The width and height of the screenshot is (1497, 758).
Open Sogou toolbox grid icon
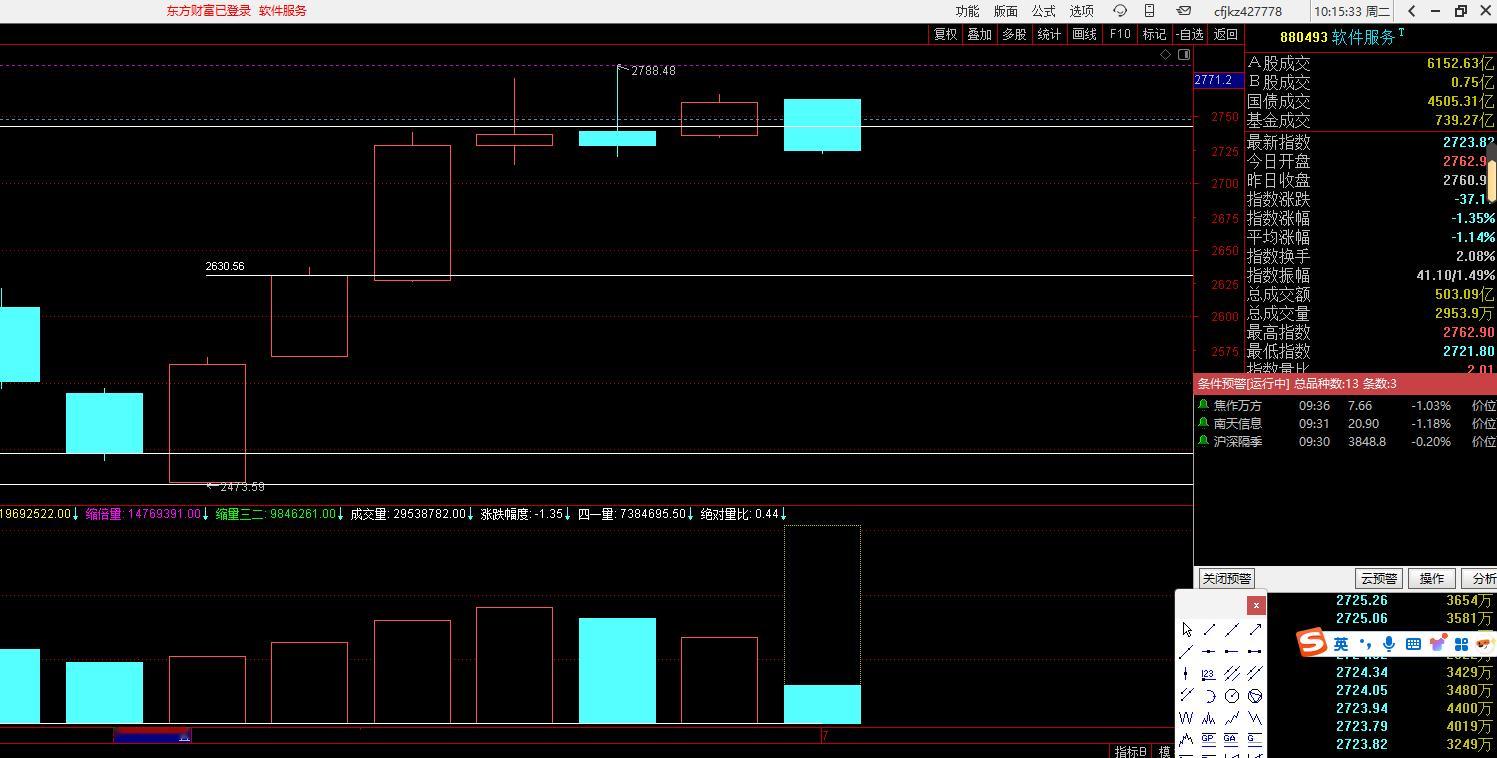(x=1462, y=644)
